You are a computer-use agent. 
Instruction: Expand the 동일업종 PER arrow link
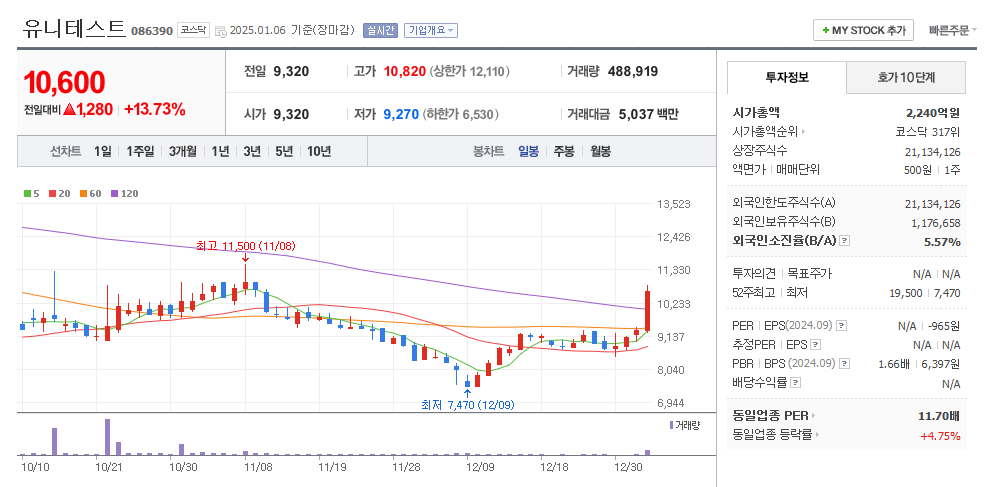tap(813, 415)
